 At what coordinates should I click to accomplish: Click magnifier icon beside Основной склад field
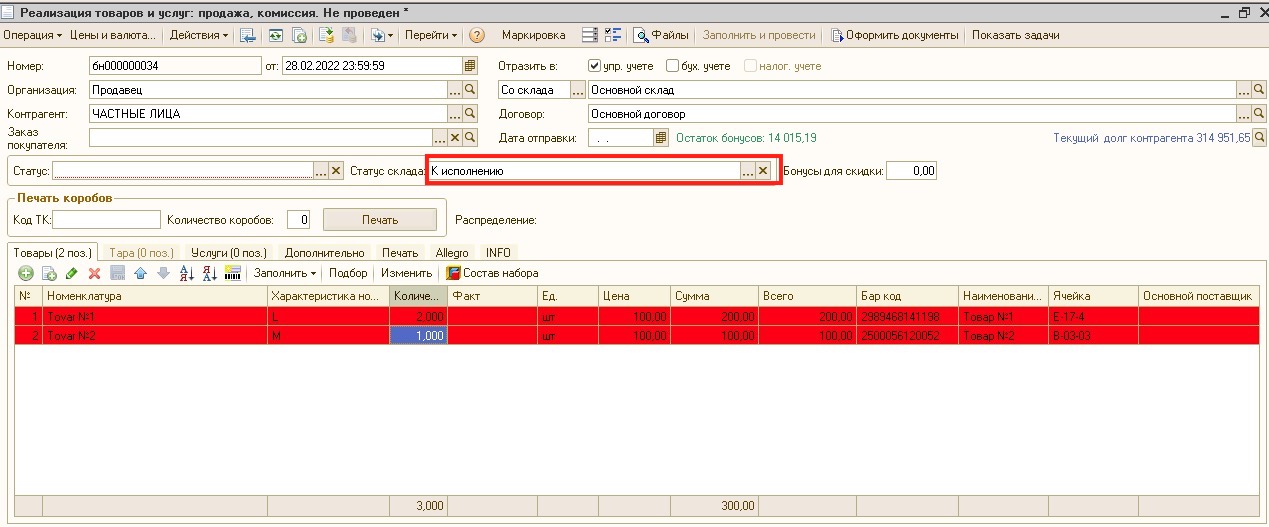[x=1259, y=89]
